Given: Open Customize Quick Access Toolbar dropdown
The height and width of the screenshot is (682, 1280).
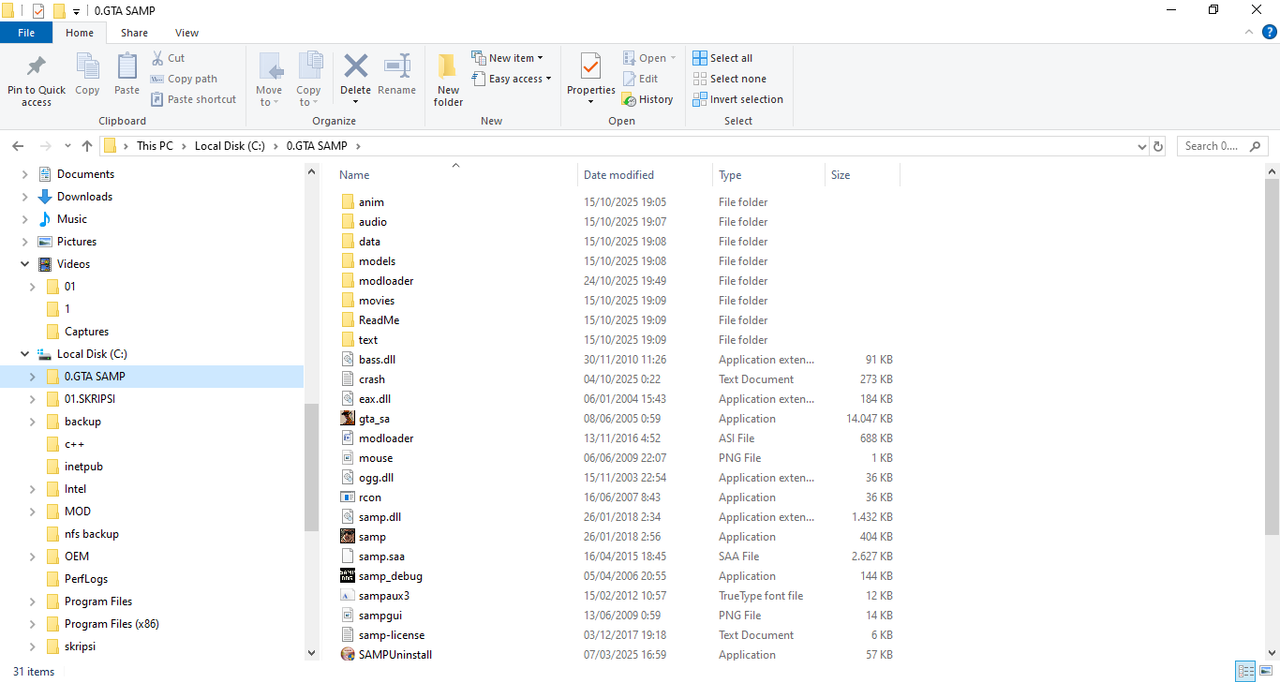Looking at the screenshot, I should pyautogui.click(x=77, y=12).
